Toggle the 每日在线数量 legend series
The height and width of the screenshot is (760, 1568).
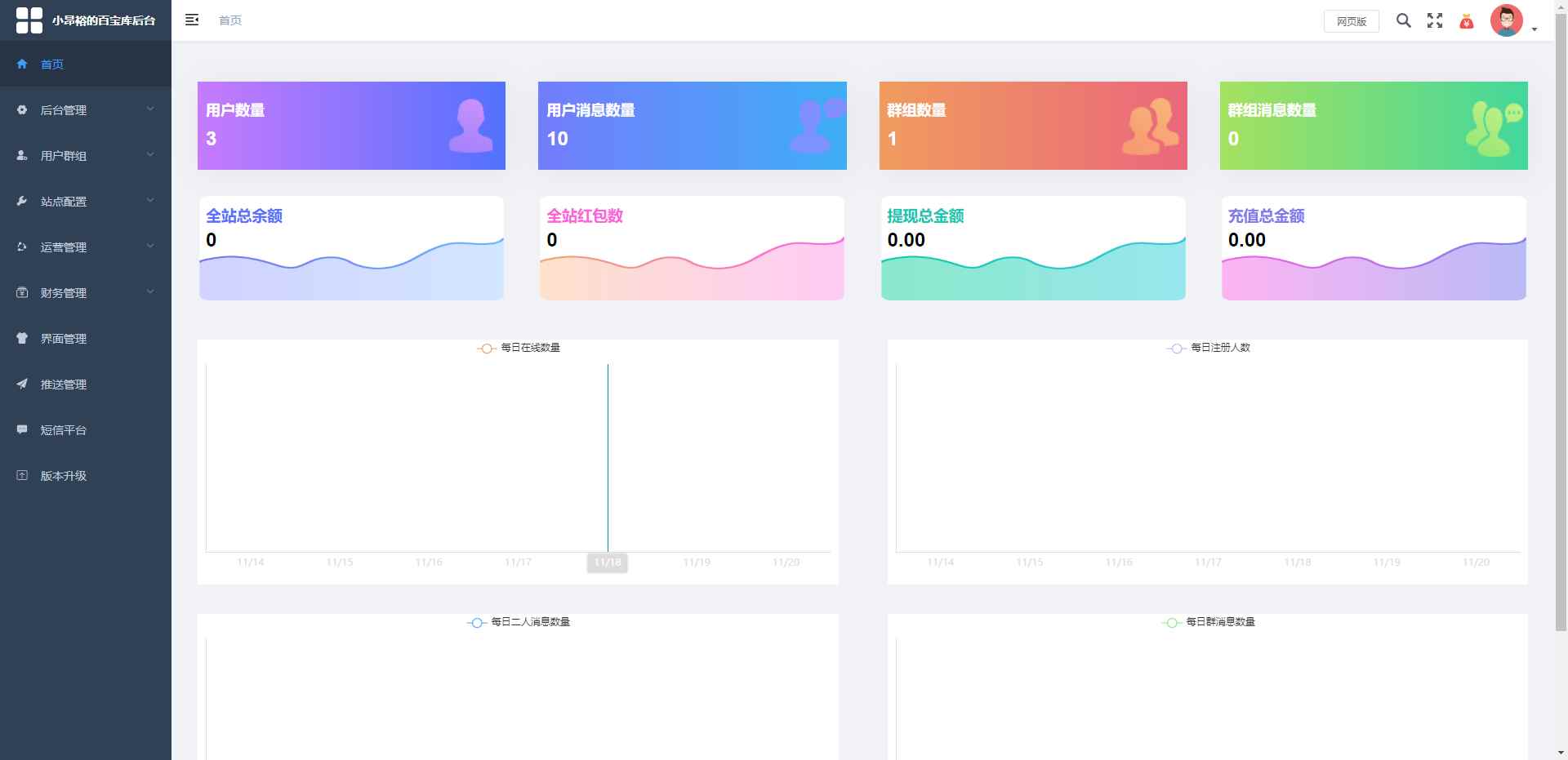pyautogui.click(x=519, y=348)
